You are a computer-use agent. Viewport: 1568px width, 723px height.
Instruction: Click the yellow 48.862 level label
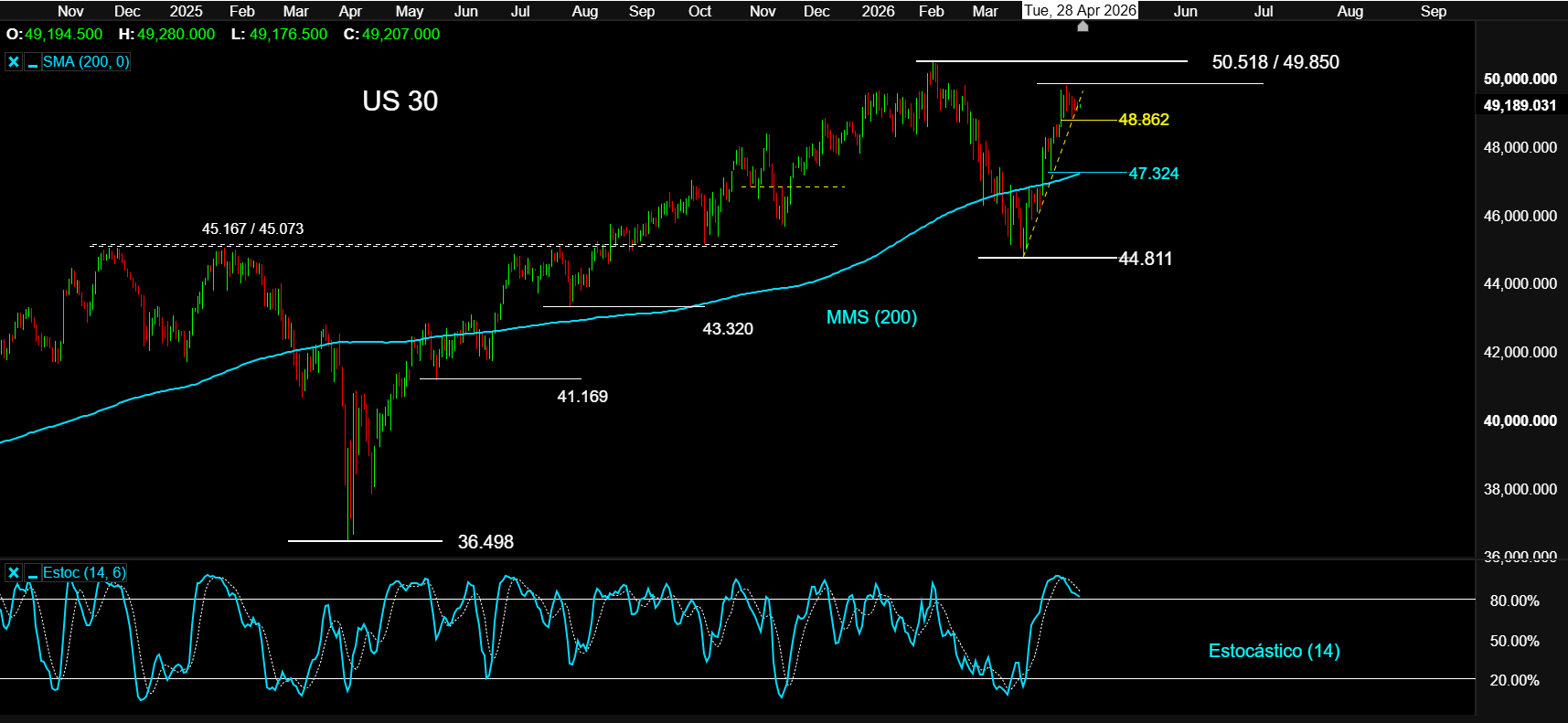point(1143,120)
